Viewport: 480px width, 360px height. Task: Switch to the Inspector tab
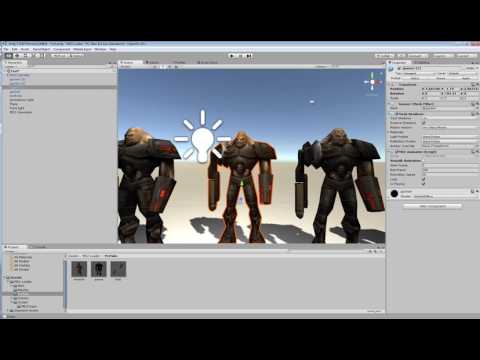point(399,62)
